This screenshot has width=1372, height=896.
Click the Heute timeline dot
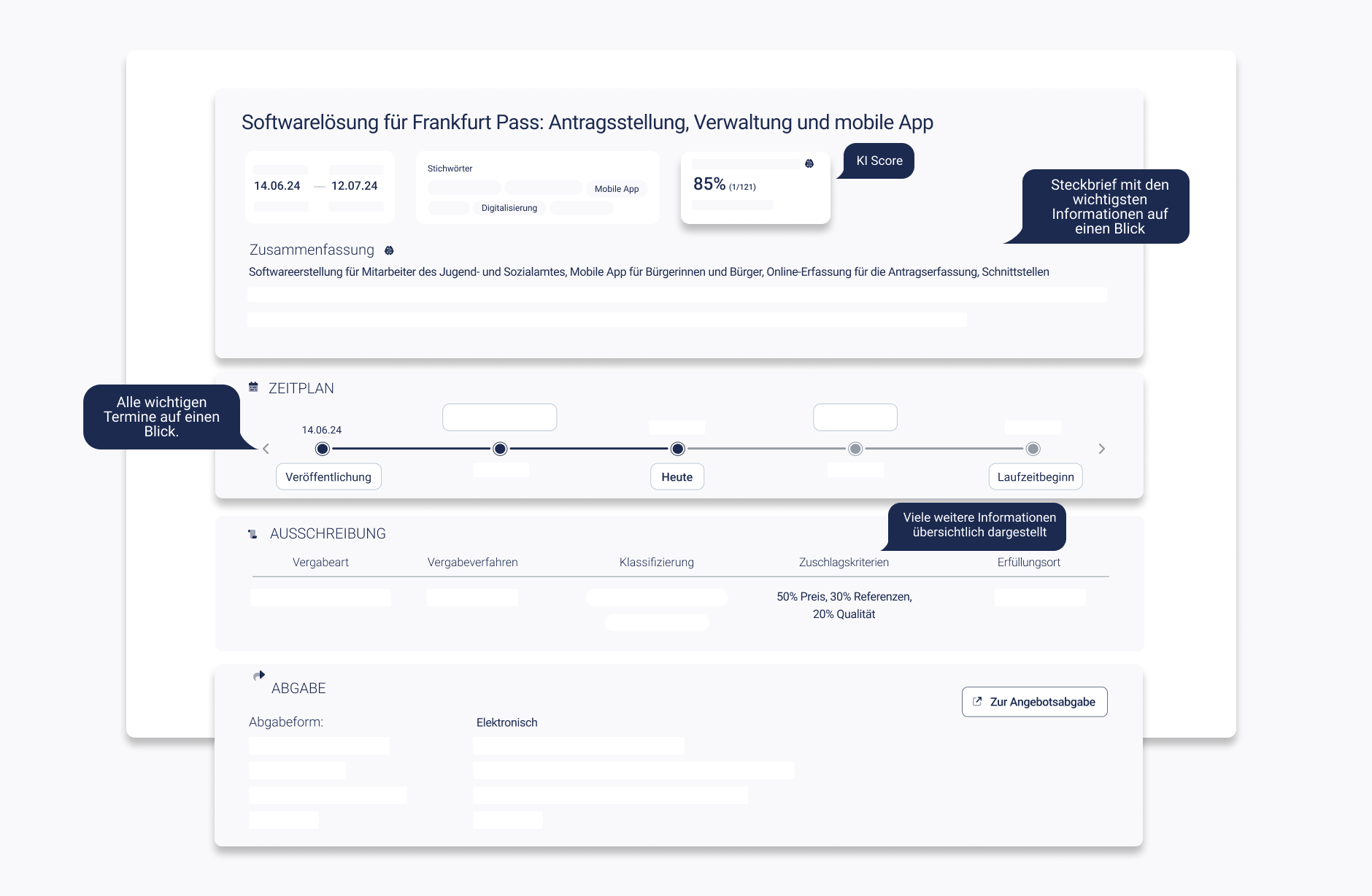click(677, 449)
